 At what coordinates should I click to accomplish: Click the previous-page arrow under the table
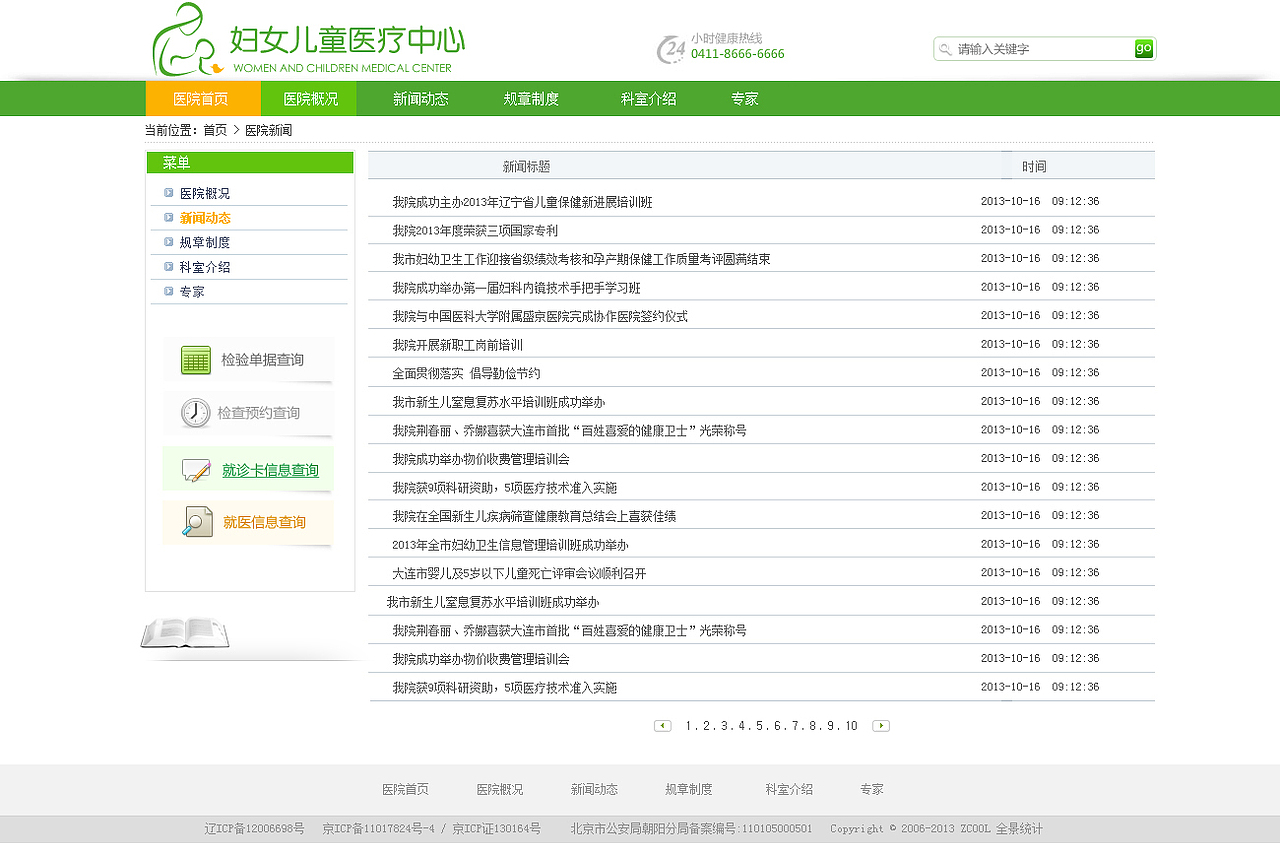[x=662, y=725]
